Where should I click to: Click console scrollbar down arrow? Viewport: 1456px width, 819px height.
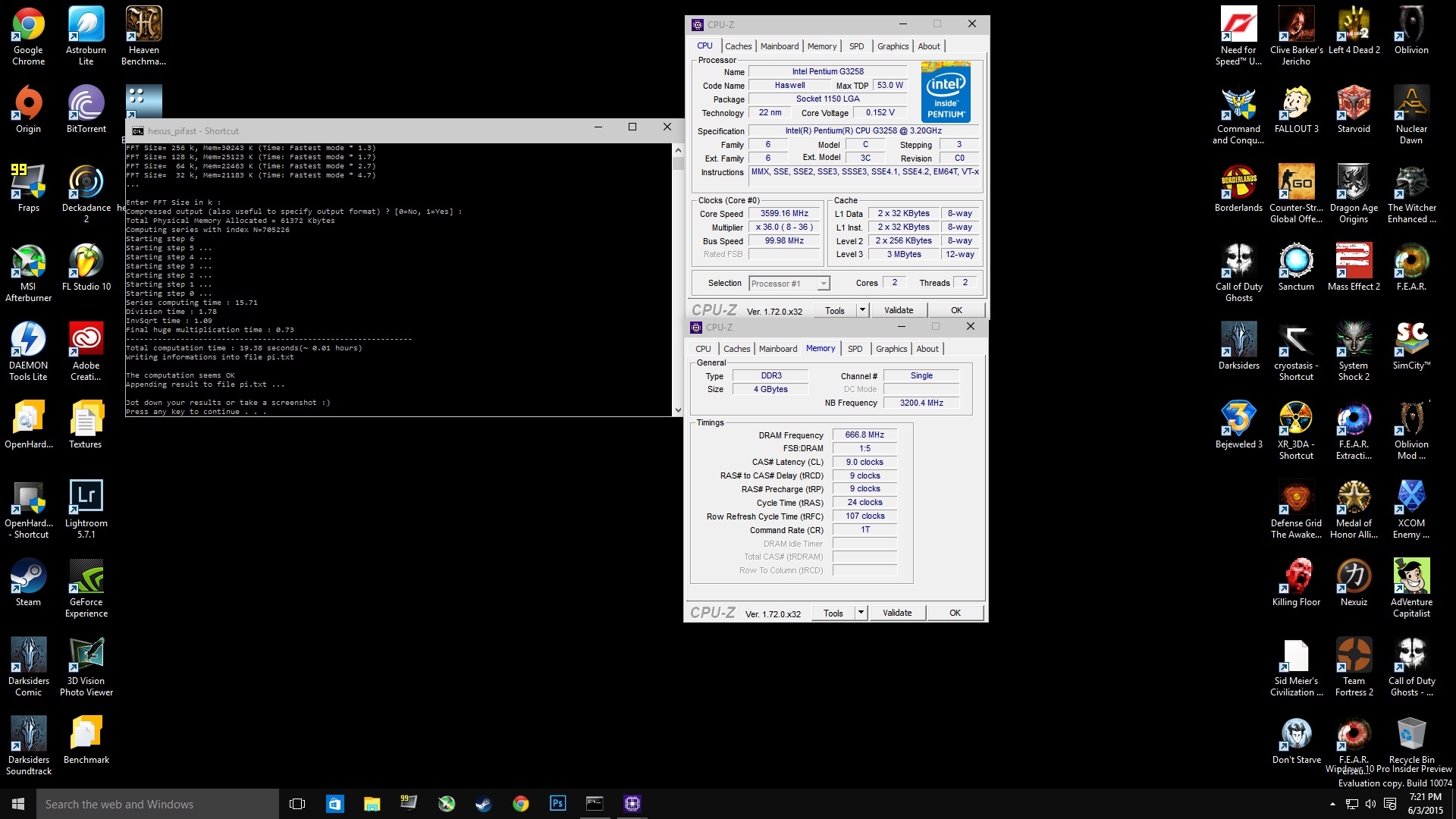click(x=678, y=410)
